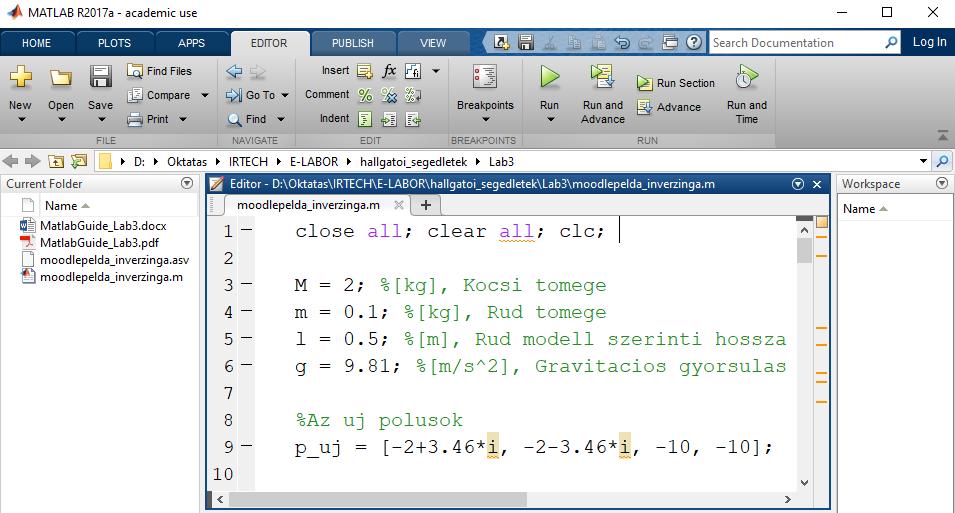Open Current Folder panel actions menu
This screenshot has width=955, height=513.
(x=187, y=183)
